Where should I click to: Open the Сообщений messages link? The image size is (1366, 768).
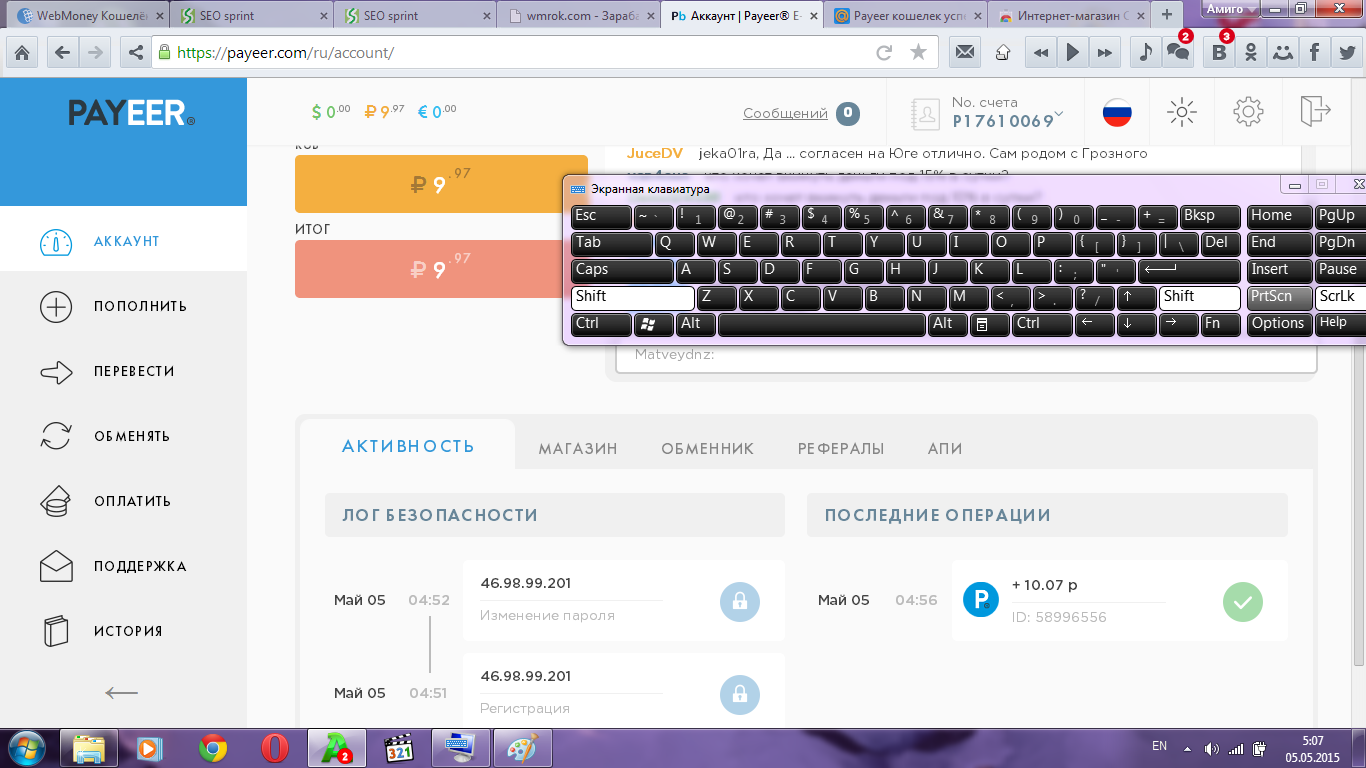point(785,114)
